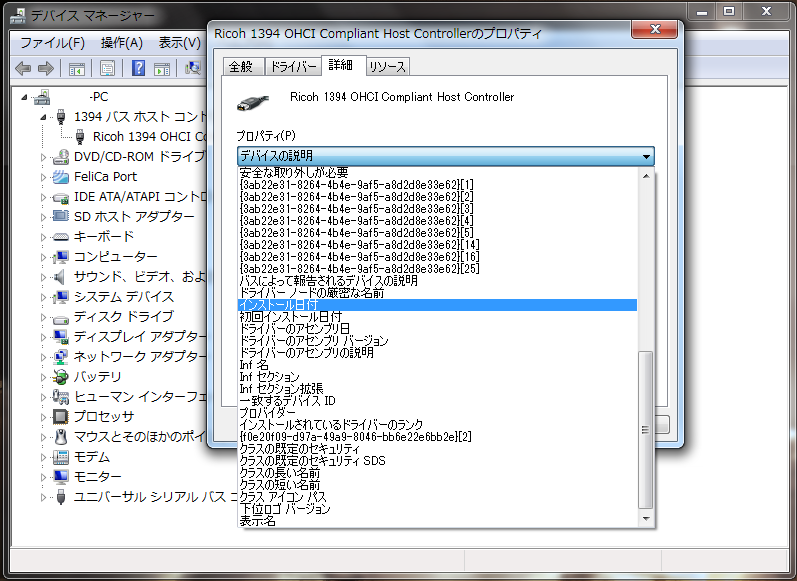
Task: Click the バッテリ battery icon
Action: [60, 377]
